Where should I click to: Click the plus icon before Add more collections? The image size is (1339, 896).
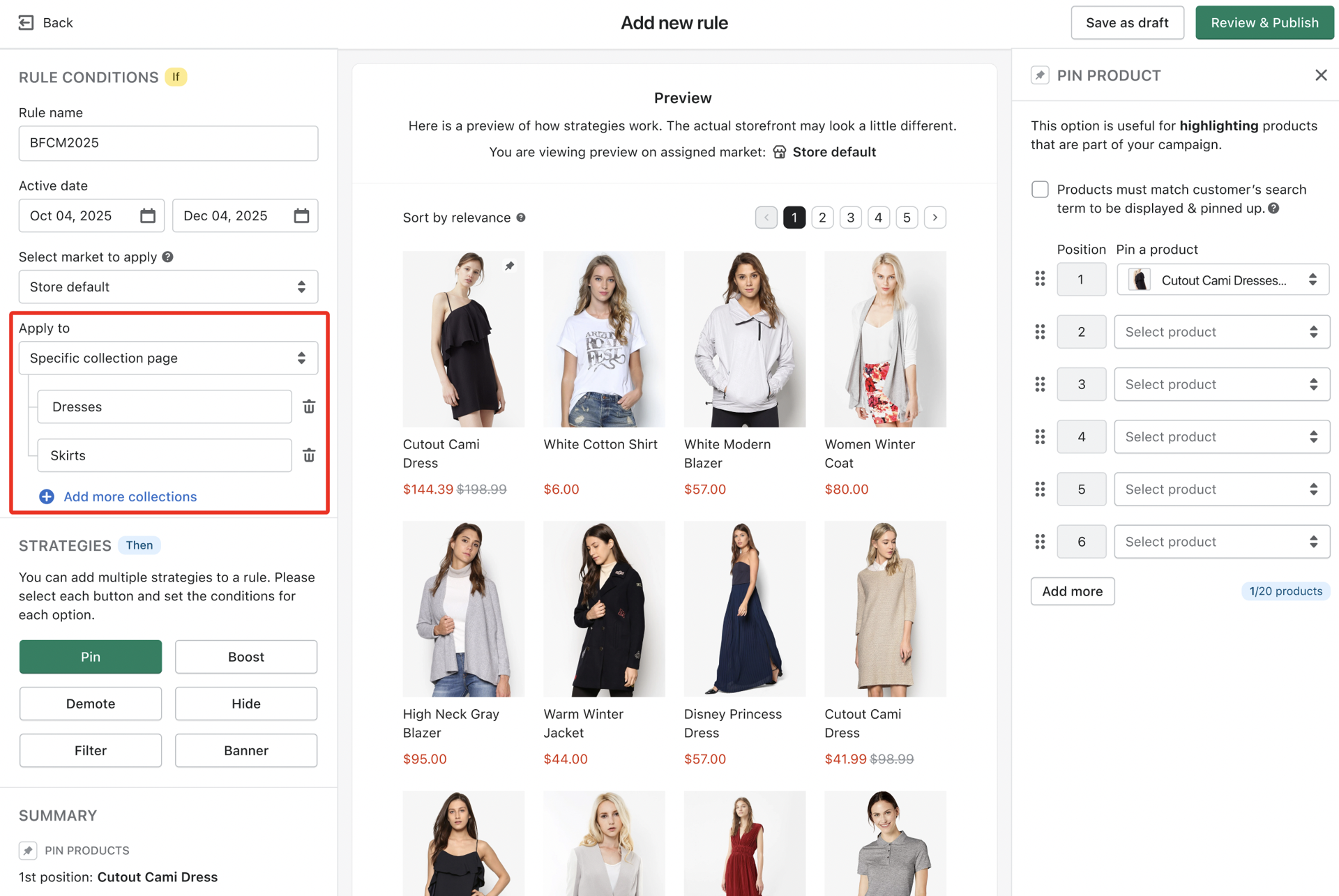click(46, 496)
